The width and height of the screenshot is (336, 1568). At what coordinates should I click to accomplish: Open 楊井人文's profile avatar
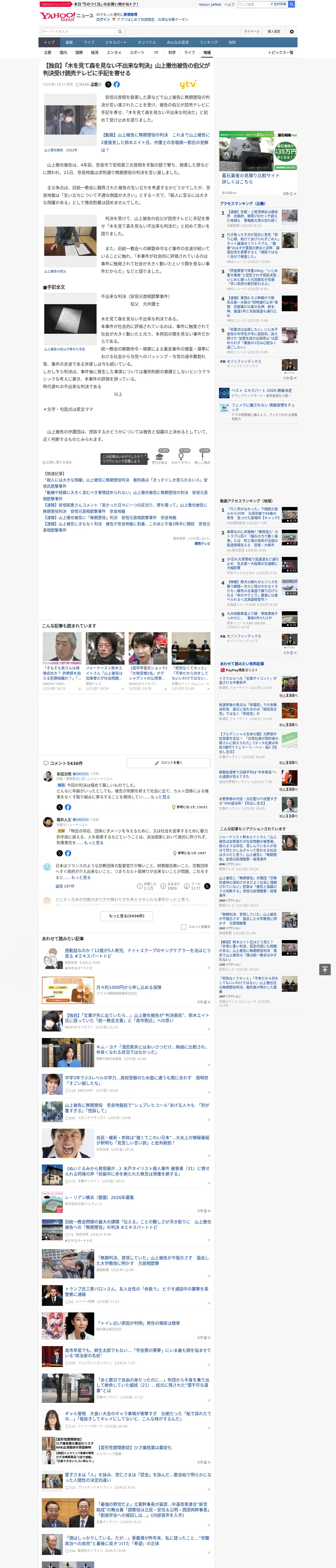(48, 822)
